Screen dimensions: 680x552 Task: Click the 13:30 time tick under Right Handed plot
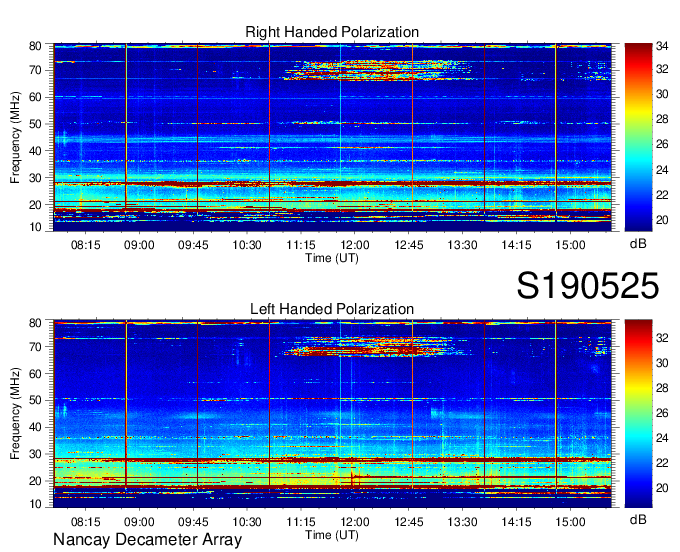coord(462,245)
